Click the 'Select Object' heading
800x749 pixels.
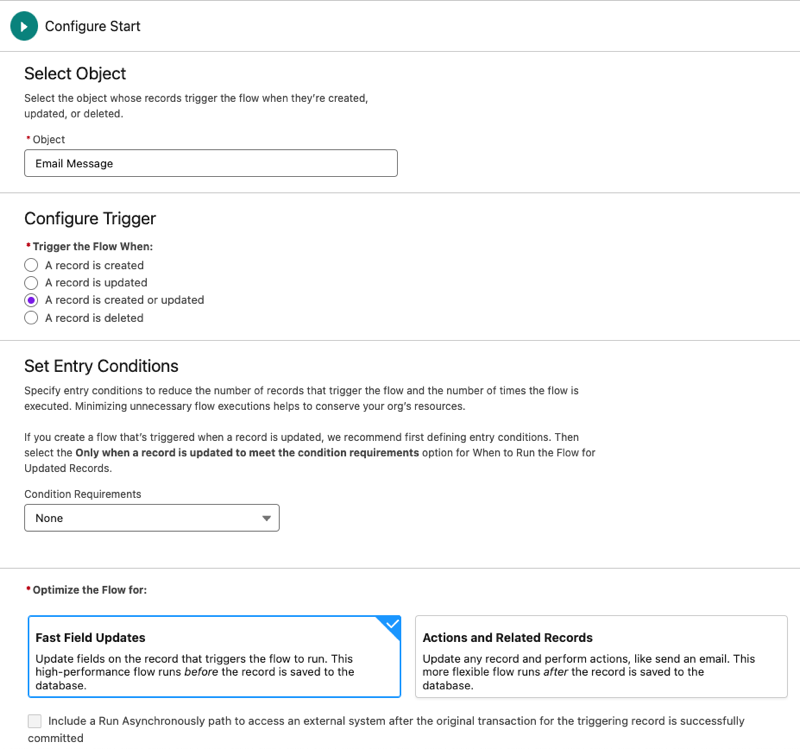75,73
